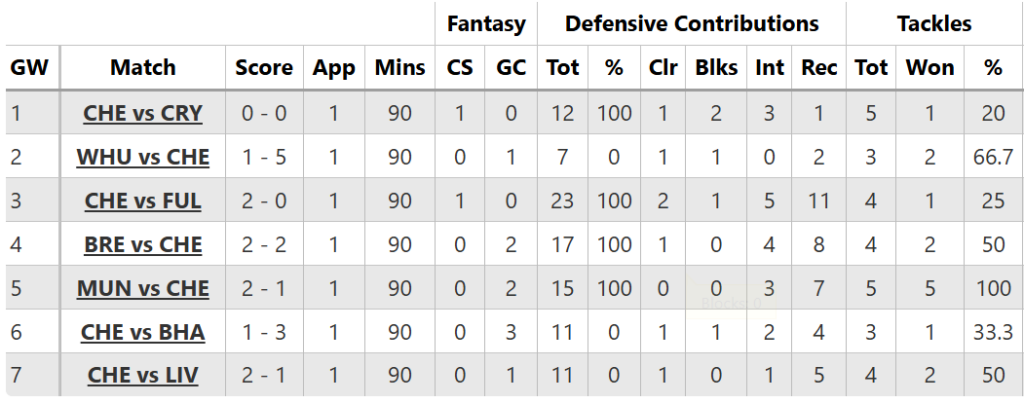Viewport: 1024px width, 403px height.
Task: Click the Score column header
Action: [264, 68]
